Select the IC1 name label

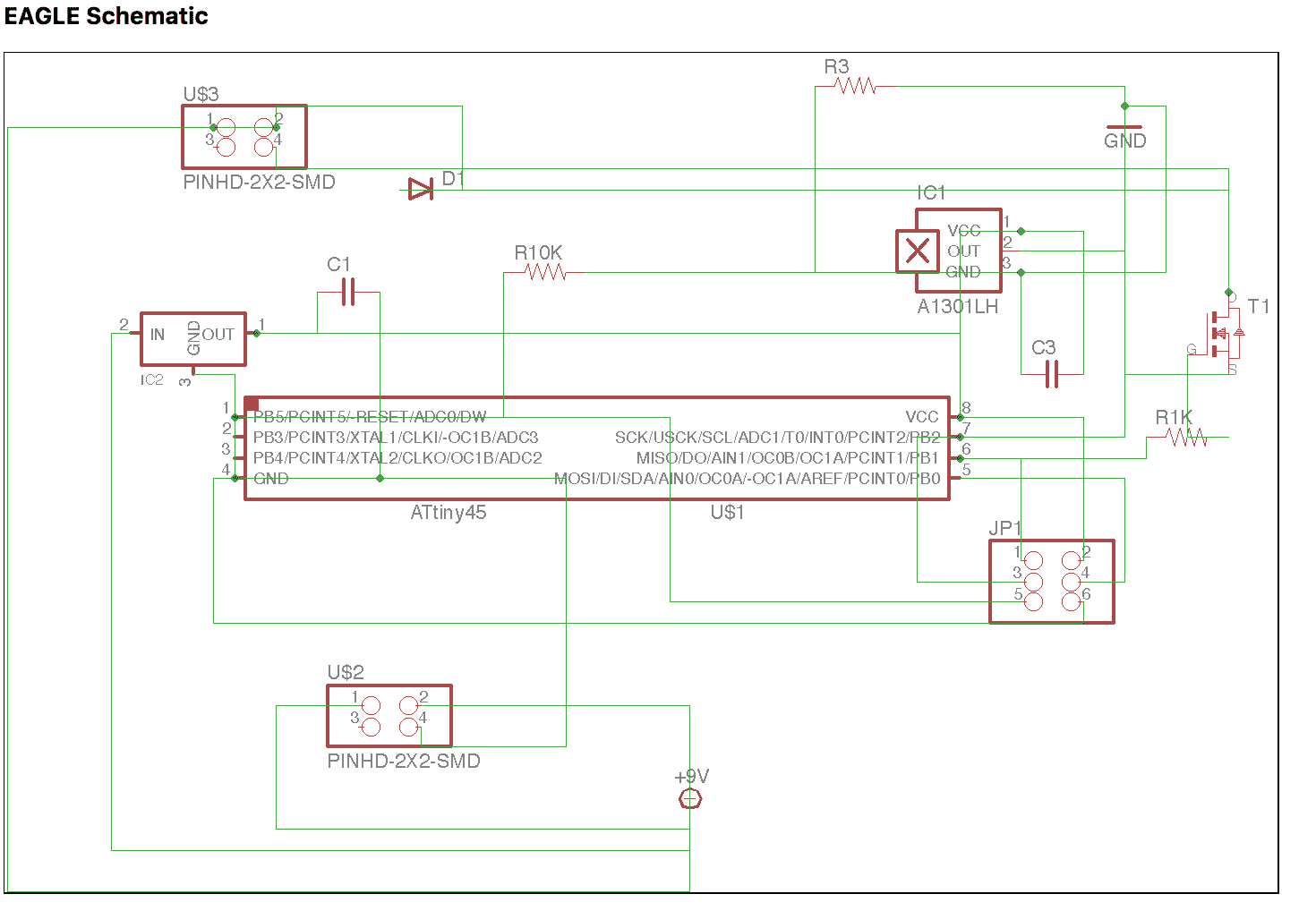[931, 192]
